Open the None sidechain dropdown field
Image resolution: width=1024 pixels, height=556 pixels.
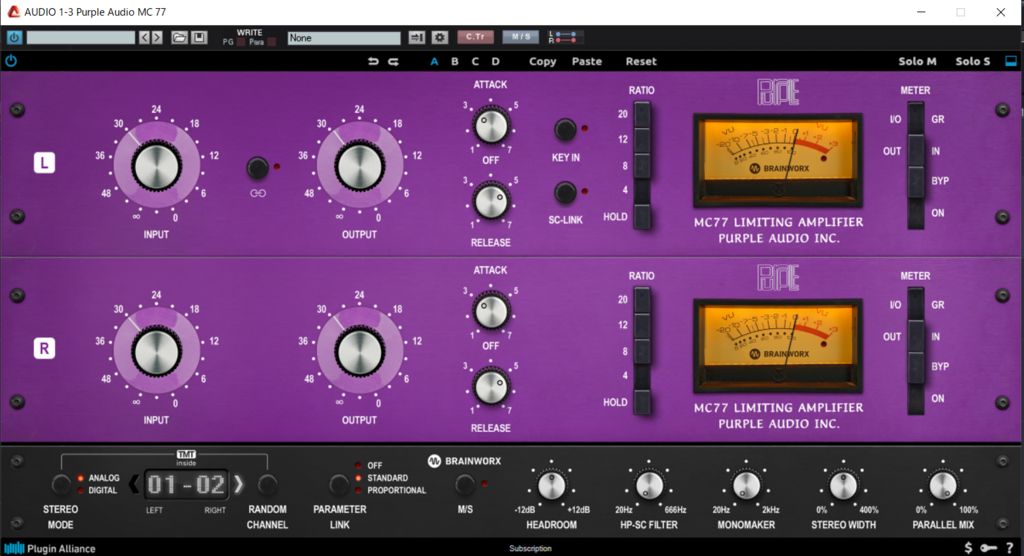(344, 38)
